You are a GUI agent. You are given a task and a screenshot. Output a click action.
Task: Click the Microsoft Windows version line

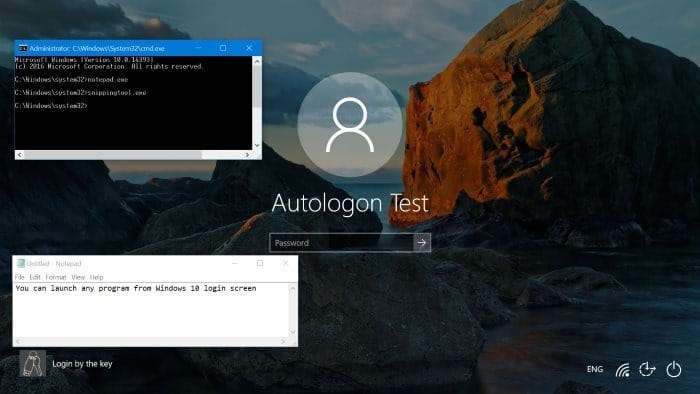click(84, 59)
